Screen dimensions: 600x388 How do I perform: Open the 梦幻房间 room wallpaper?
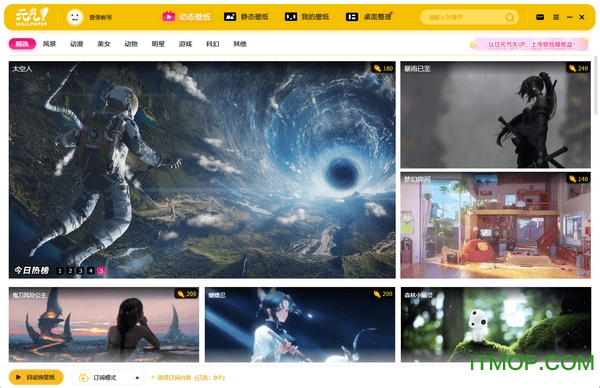[x=496, y=225]
